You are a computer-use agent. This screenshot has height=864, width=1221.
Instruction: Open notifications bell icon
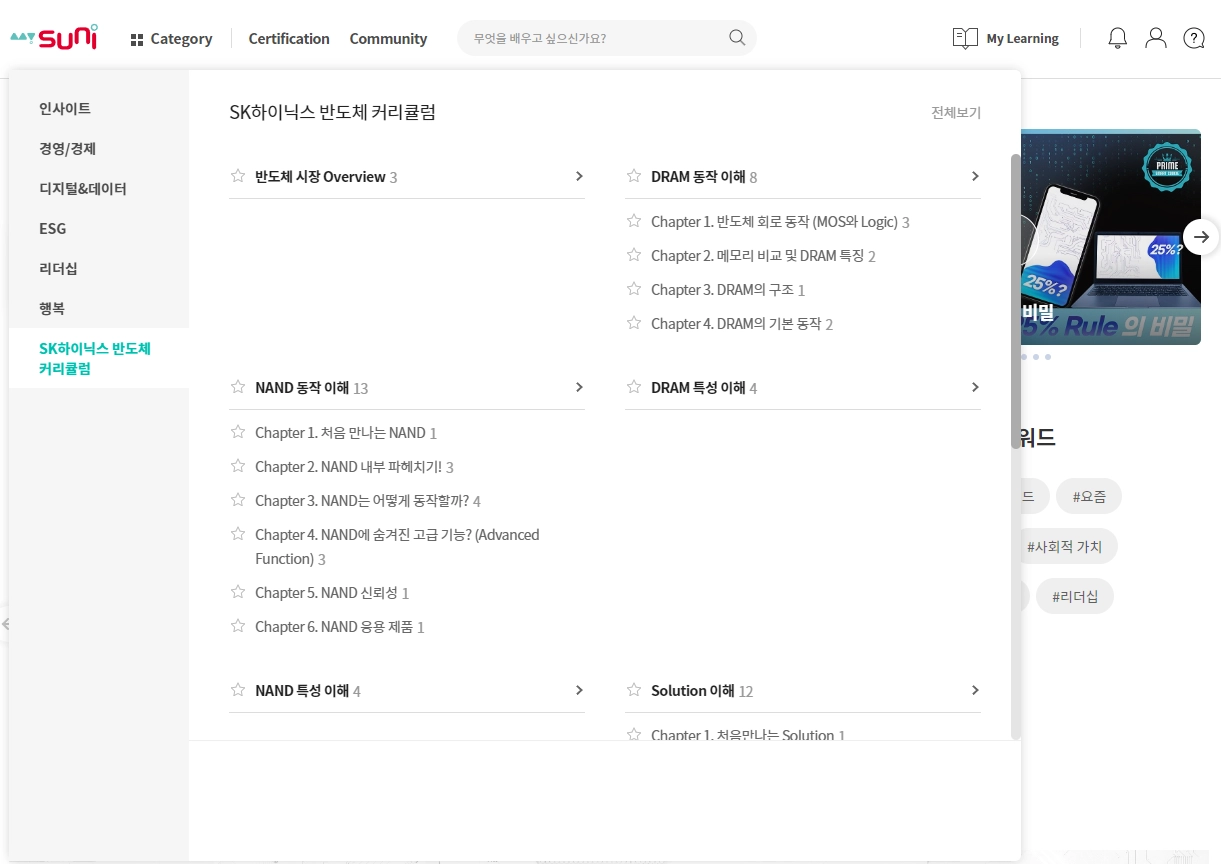pyautogui.click(x=1118, y=38)
